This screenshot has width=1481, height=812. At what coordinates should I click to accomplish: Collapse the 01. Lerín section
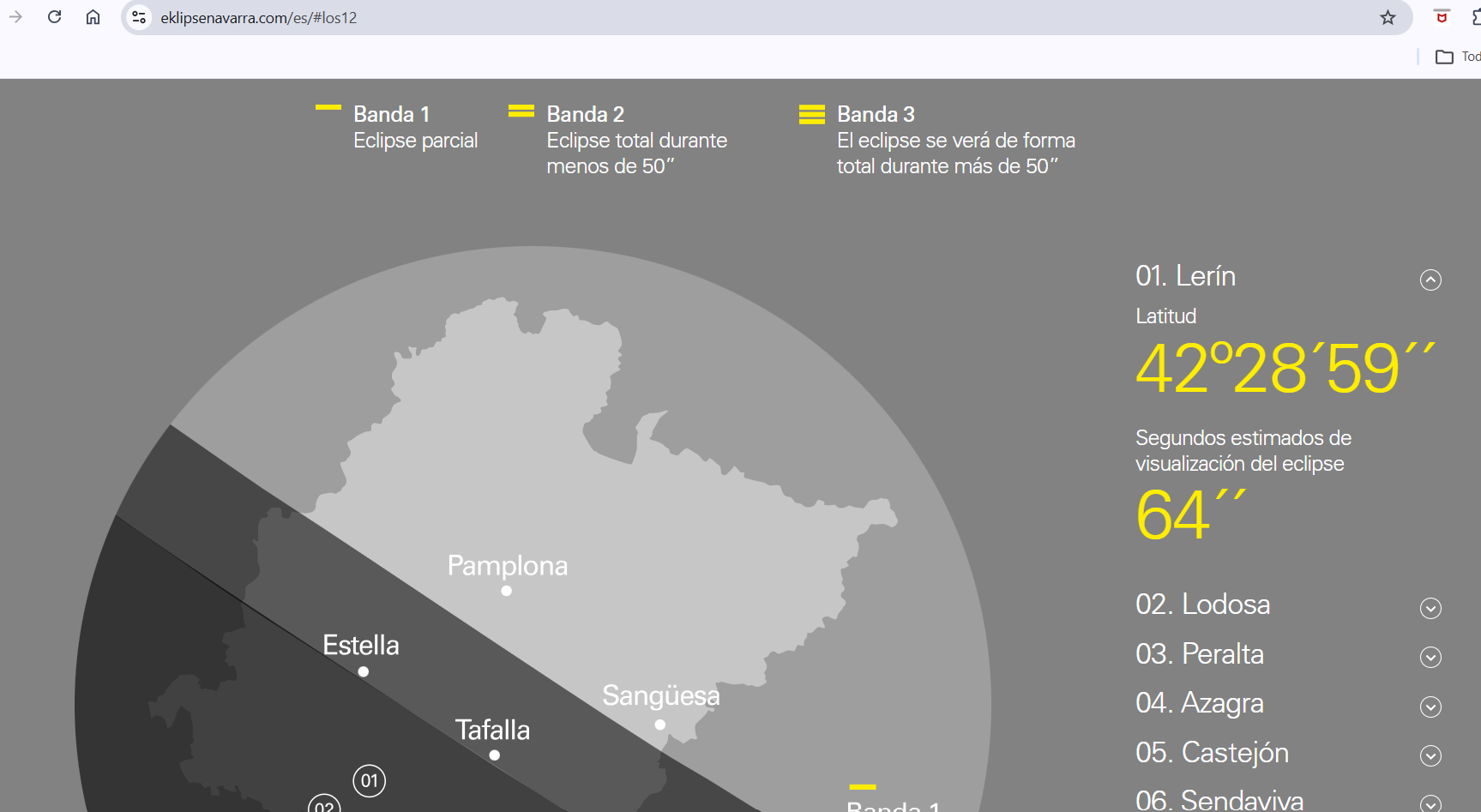(x=1430, y=280)
